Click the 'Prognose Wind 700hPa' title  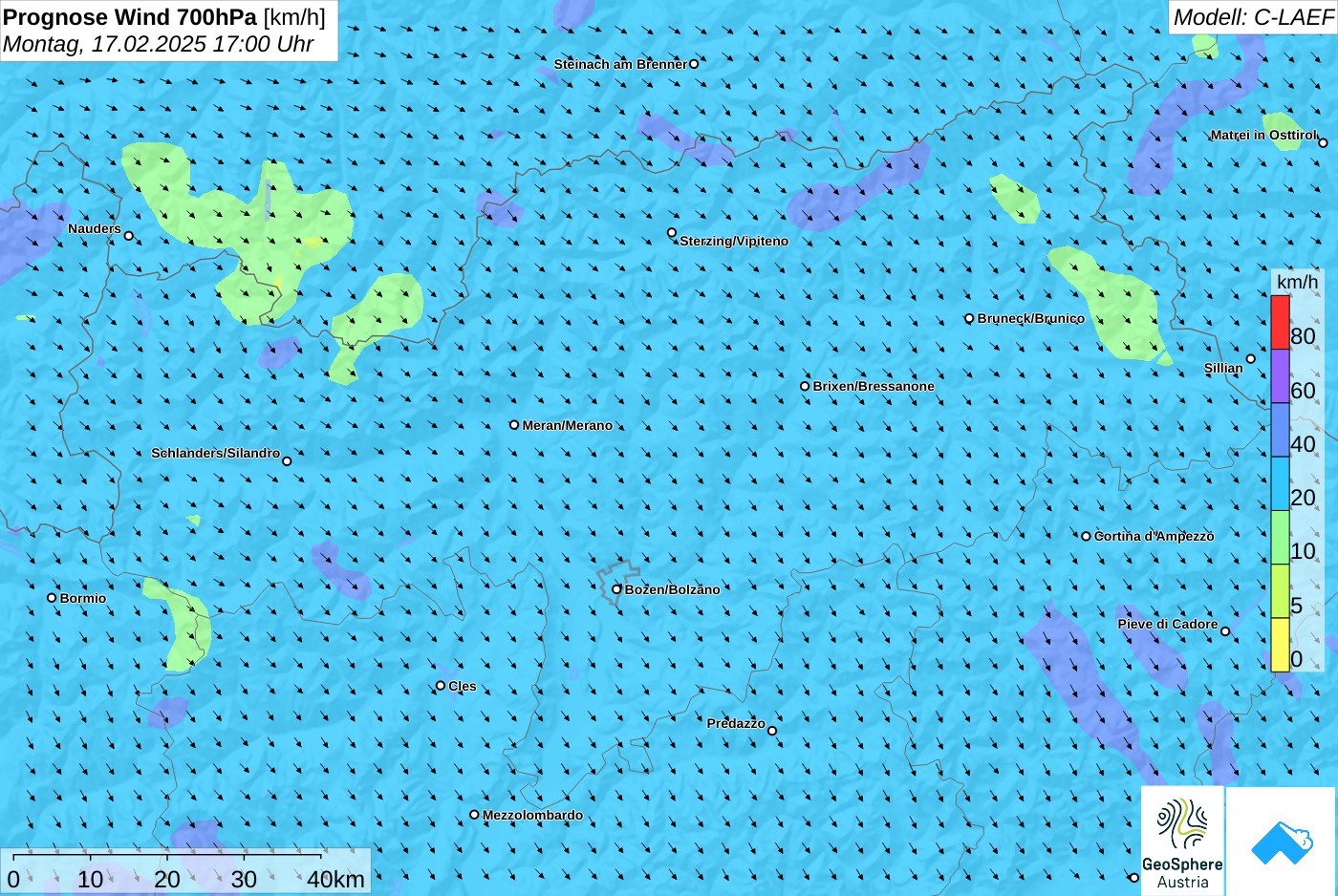[x=130, y=17]
